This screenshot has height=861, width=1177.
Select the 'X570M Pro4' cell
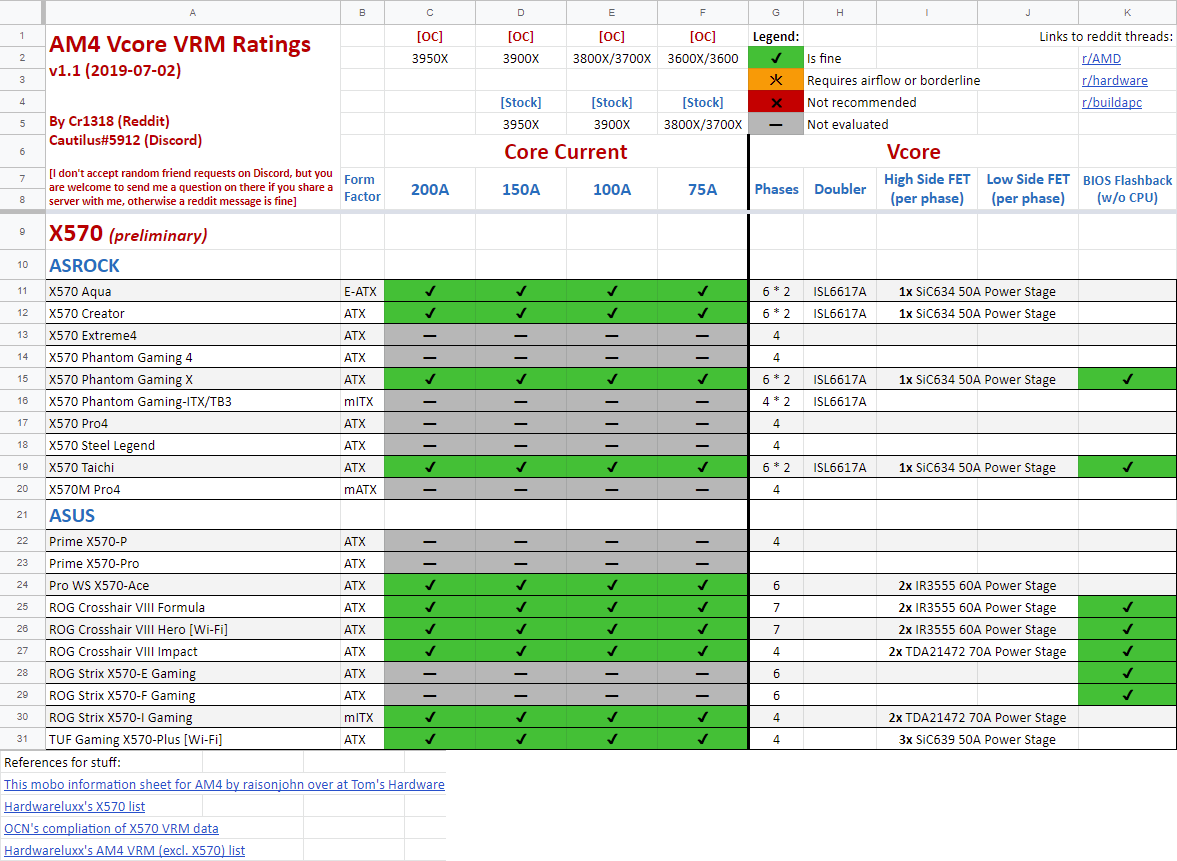193,489
